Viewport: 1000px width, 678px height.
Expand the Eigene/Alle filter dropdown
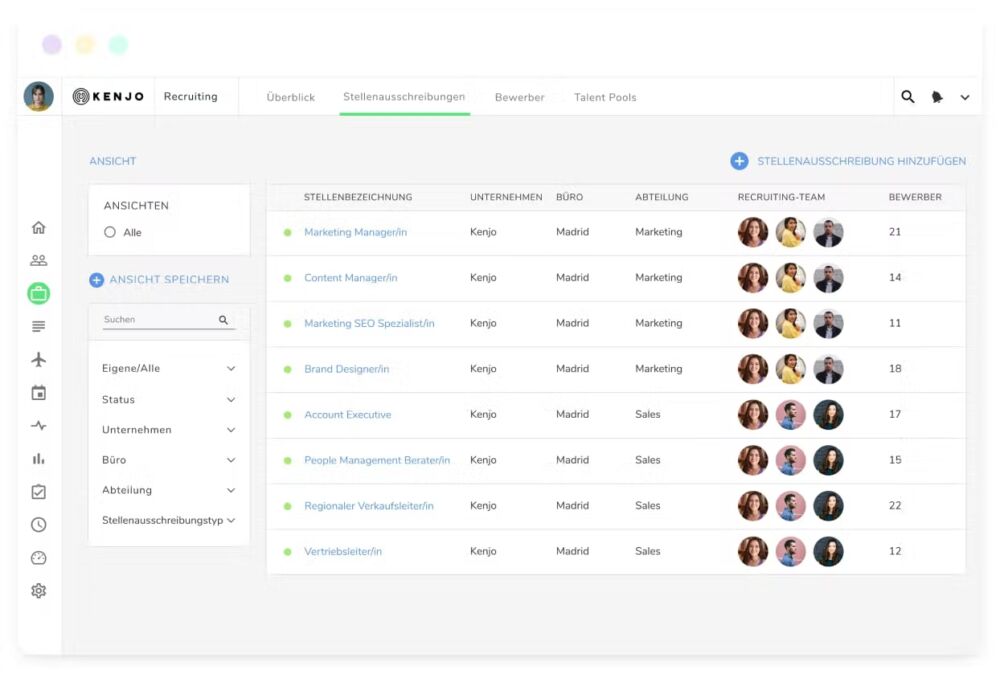pos(168,369)
